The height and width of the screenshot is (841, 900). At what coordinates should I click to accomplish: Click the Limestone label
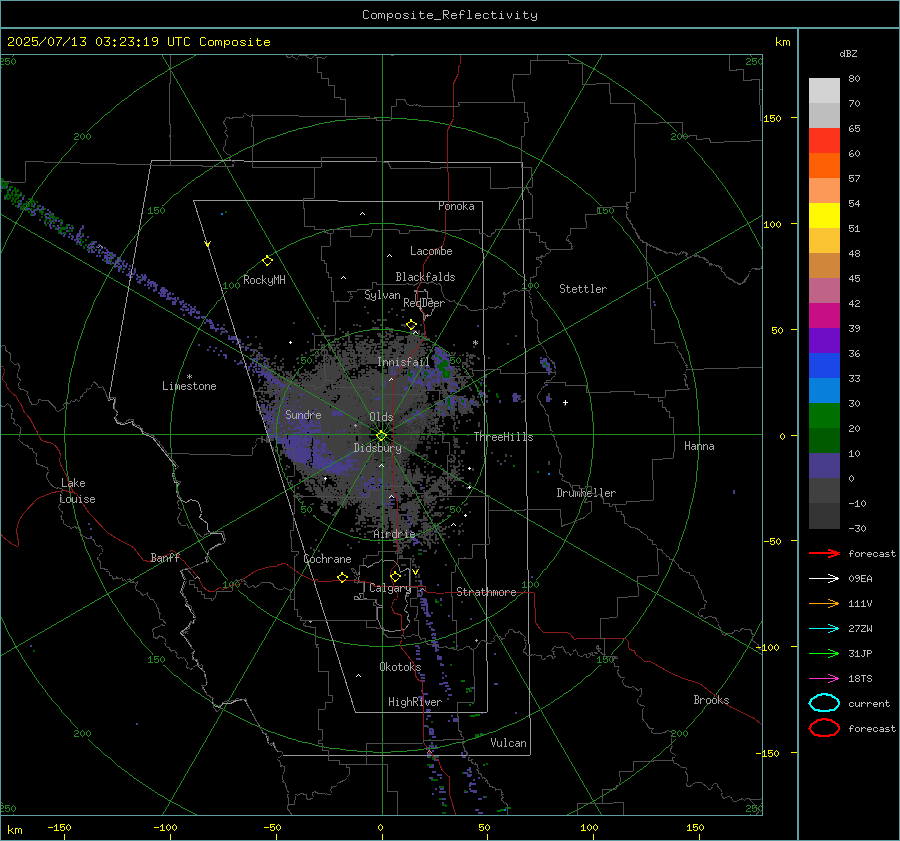point(189,386)
